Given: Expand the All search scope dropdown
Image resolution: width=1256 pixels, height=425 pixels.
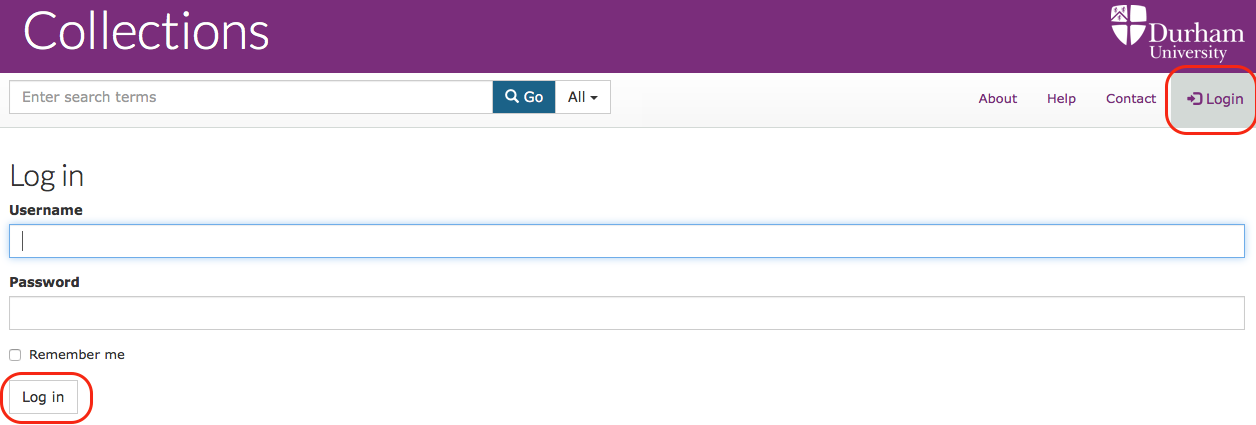Looking at the screenshot, I should point(583,97).
